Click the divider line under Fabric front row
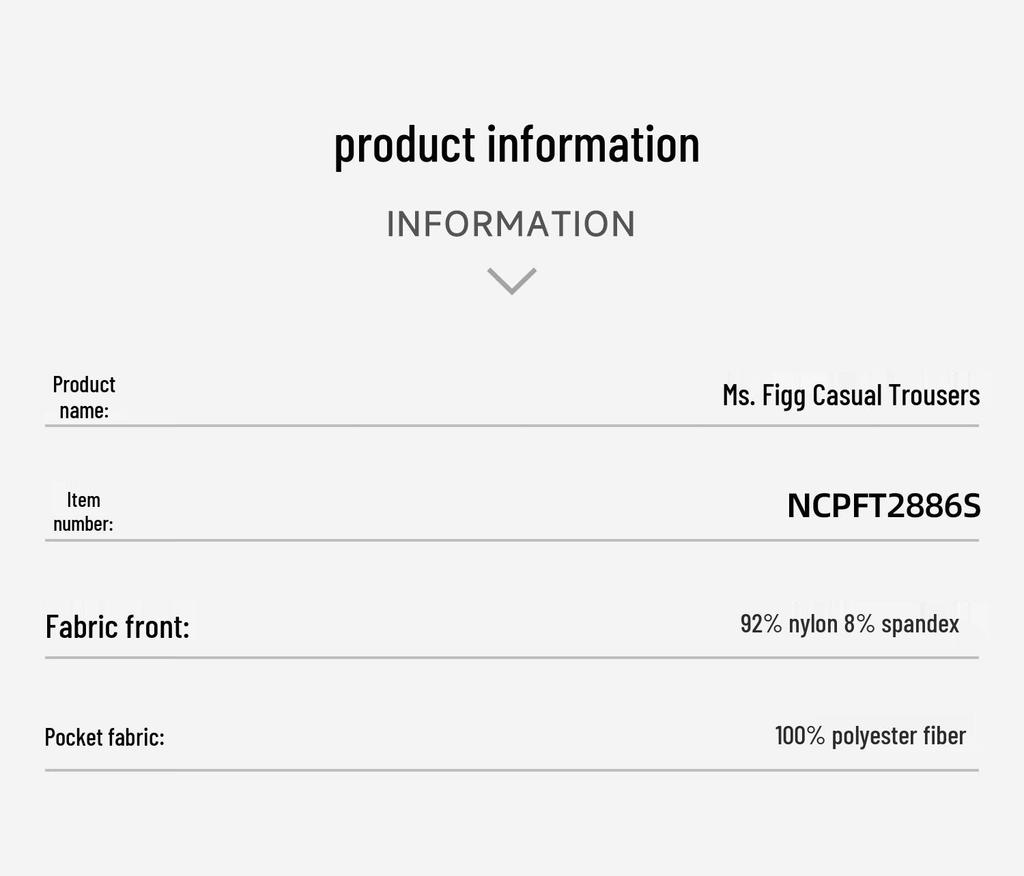The image size is (1024, 876). pyautogui.click(x=511, y=658)
